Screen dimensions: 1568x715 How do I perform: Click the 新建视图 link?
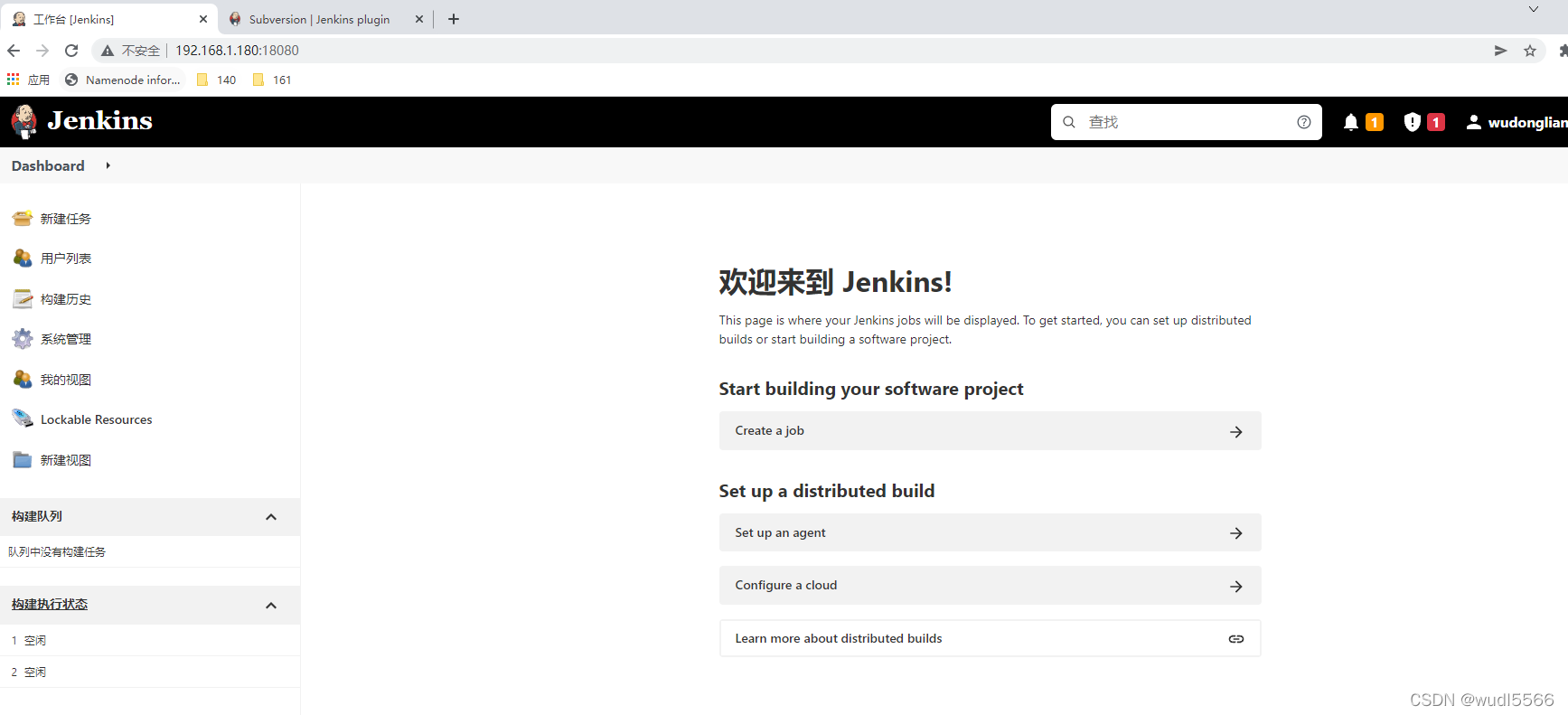66,460
